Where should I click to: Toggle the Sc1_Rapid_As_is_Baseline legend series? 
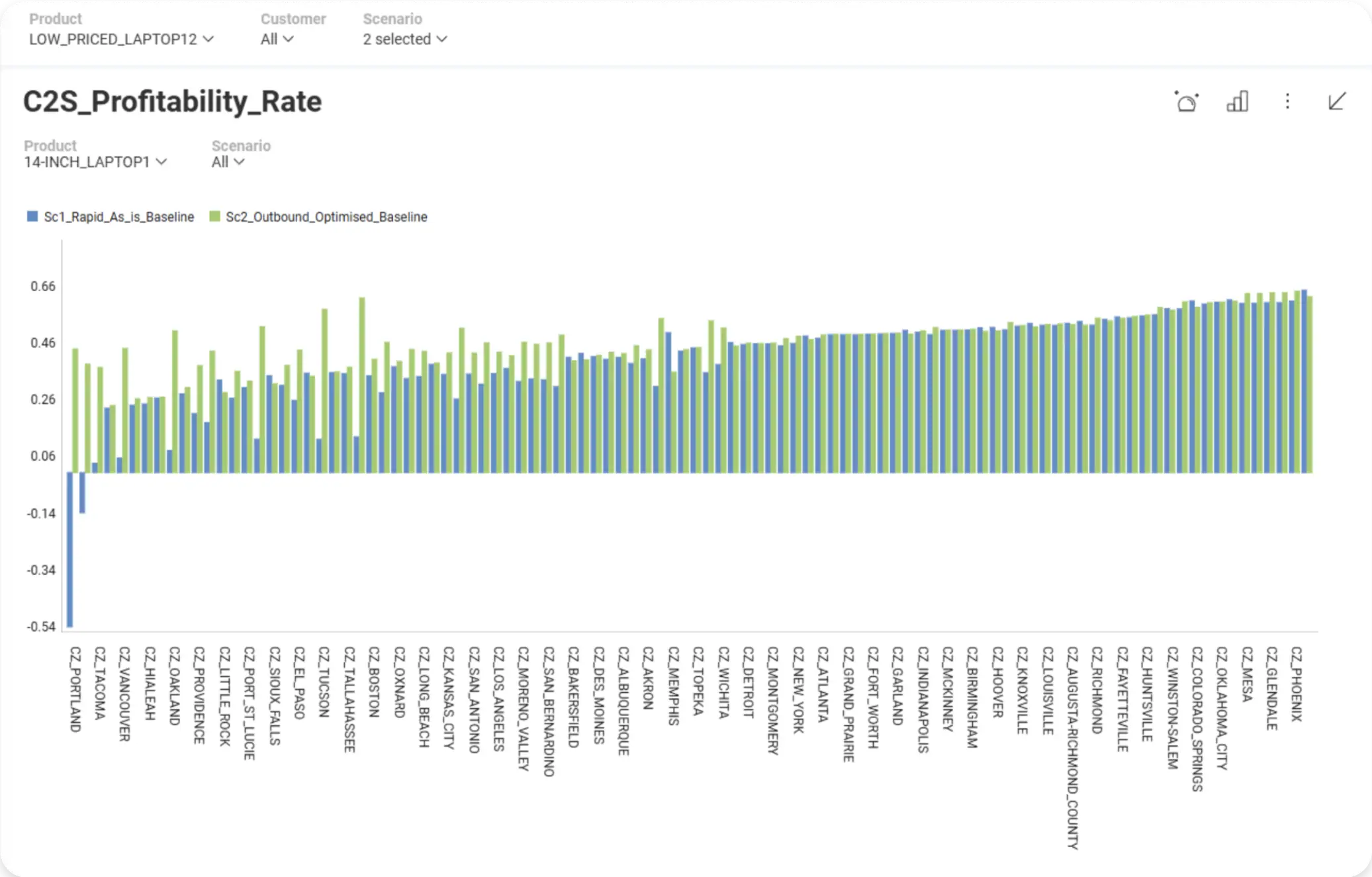point(118,217)
